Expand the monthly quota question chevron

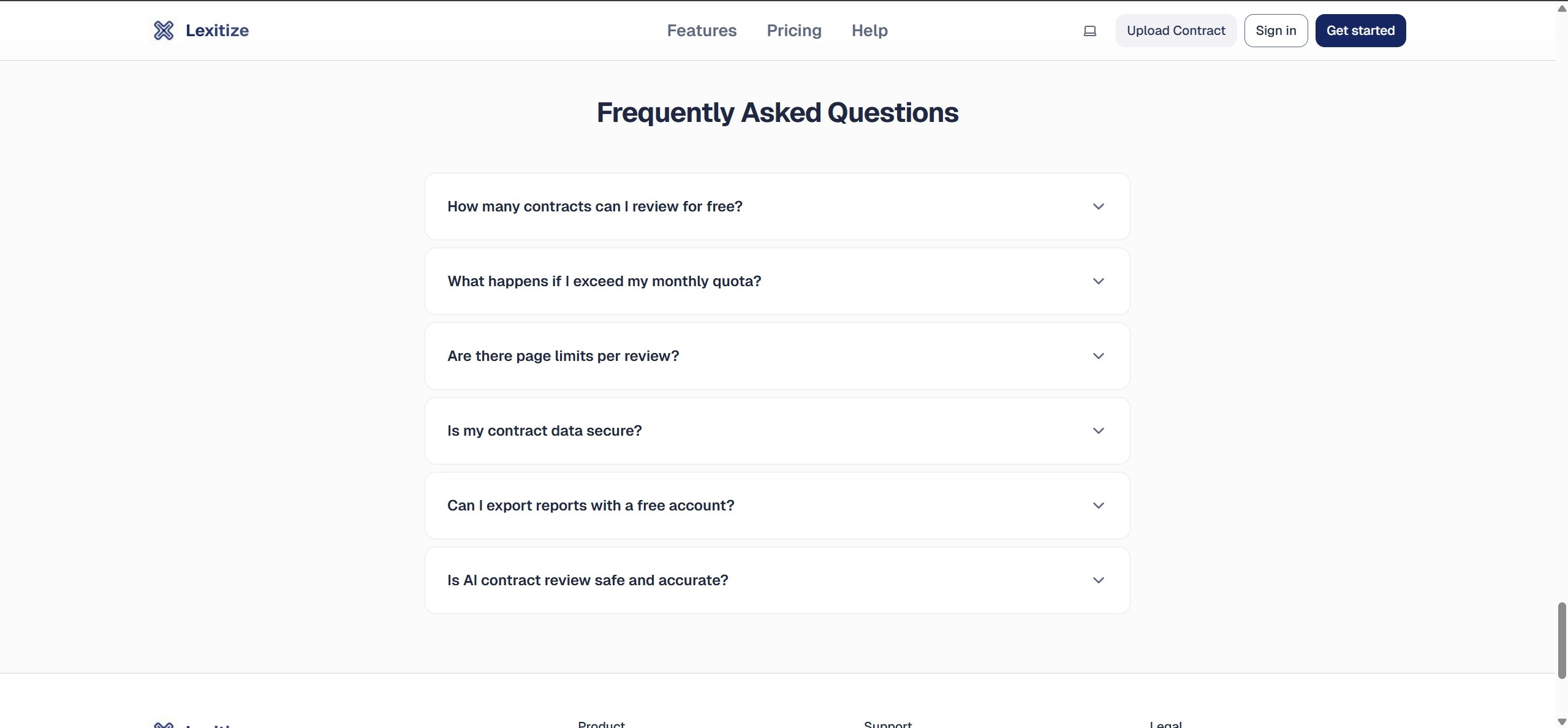pyautogui.click(x=1098, y=281)
